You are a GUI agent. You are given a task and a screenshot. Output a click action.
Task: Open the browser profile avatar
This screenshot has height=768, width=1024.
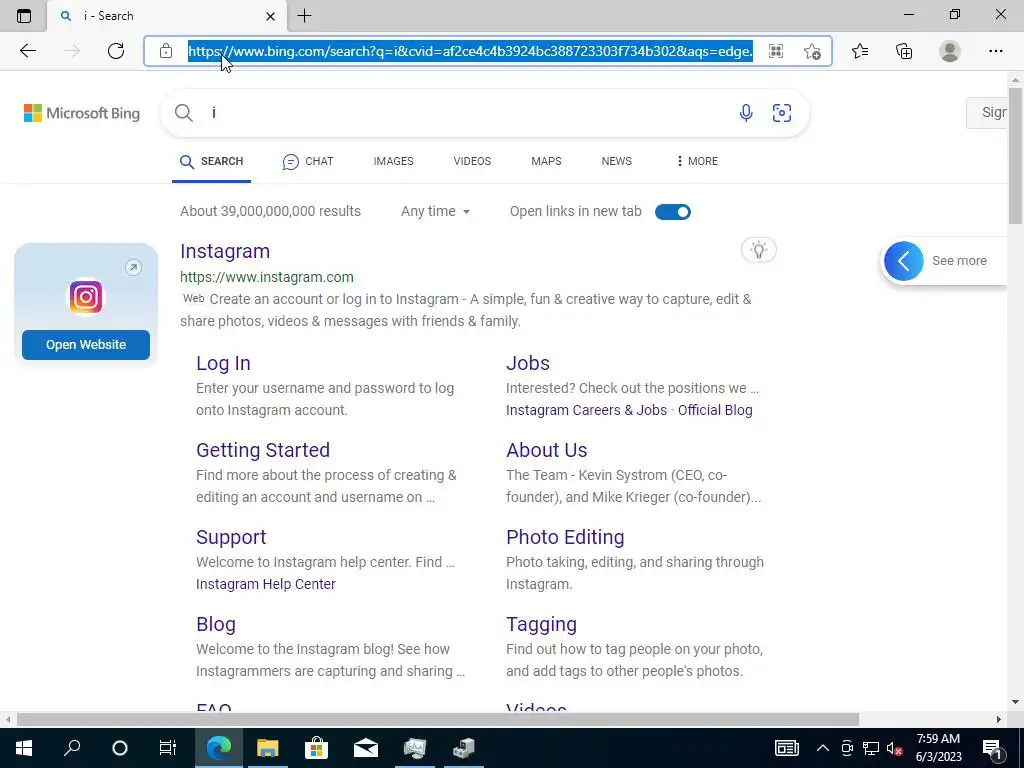pos(950,51)
